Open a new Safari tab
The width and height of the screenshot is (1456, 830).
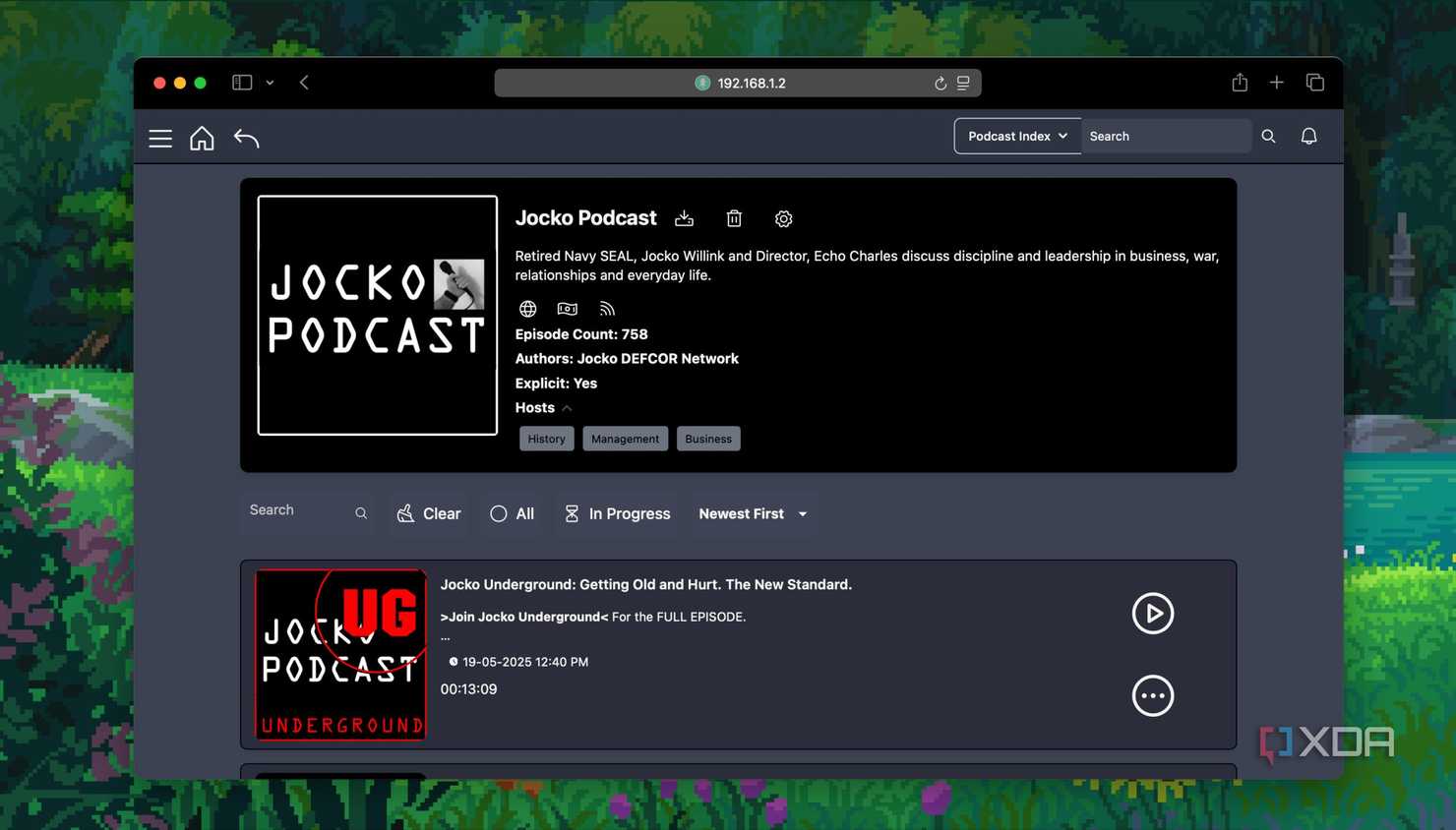[x=1276, y=83]
